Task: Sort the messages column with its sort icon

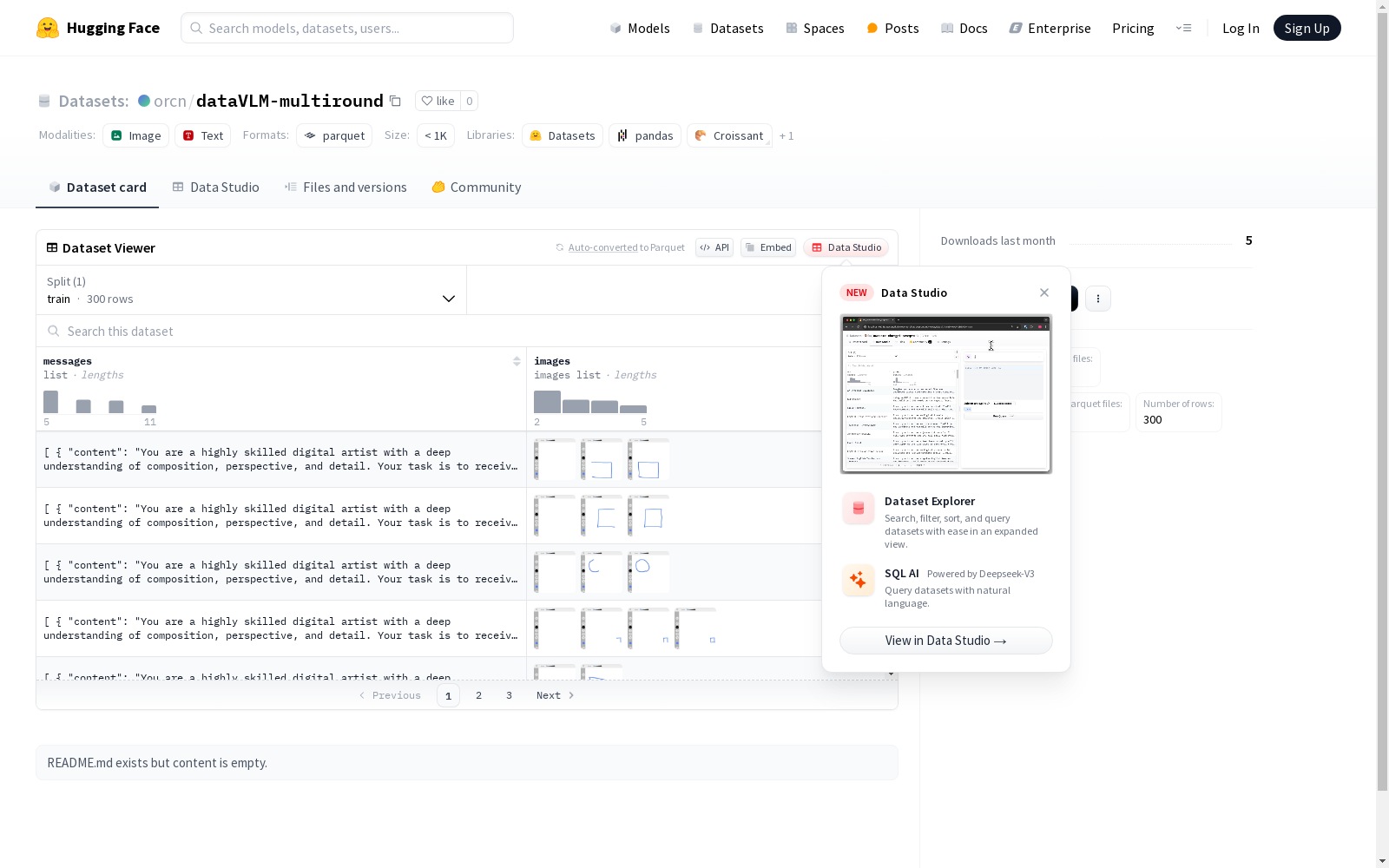Action: (x=517, y=361)
